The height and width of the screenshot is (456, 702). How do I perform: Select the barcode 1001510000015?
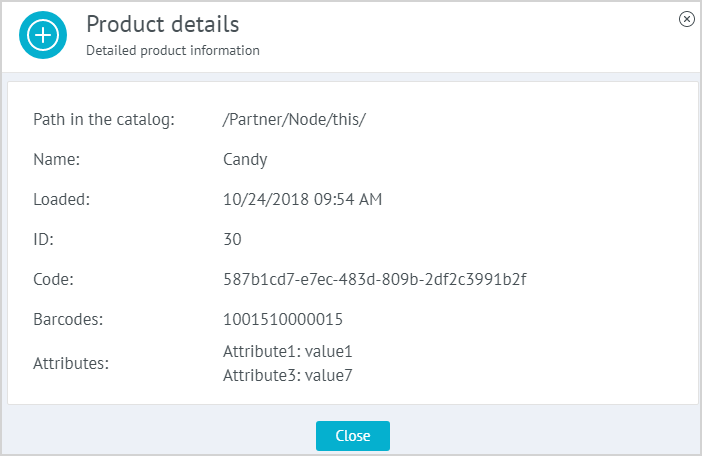(283, 319)
